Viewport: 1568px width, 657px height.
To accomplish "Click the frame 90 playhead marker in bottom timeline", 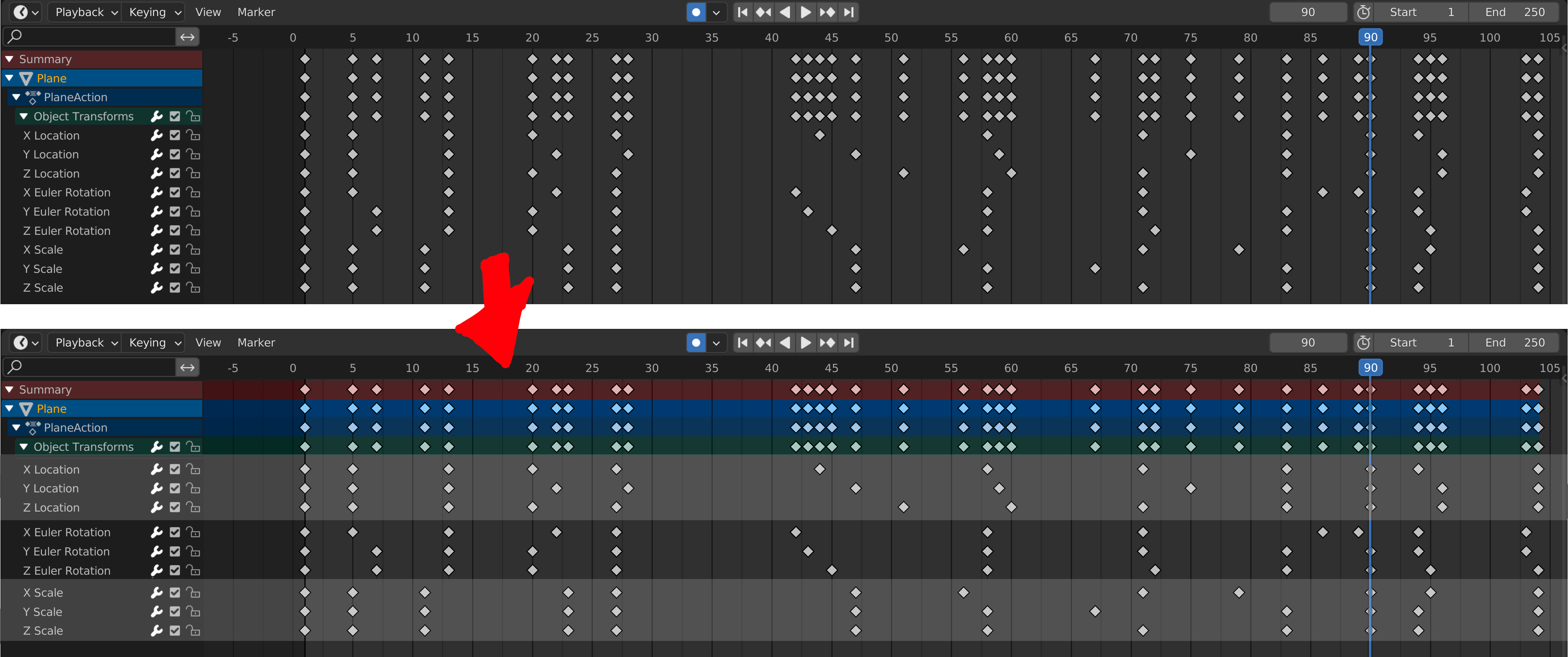I will 1370,368.
